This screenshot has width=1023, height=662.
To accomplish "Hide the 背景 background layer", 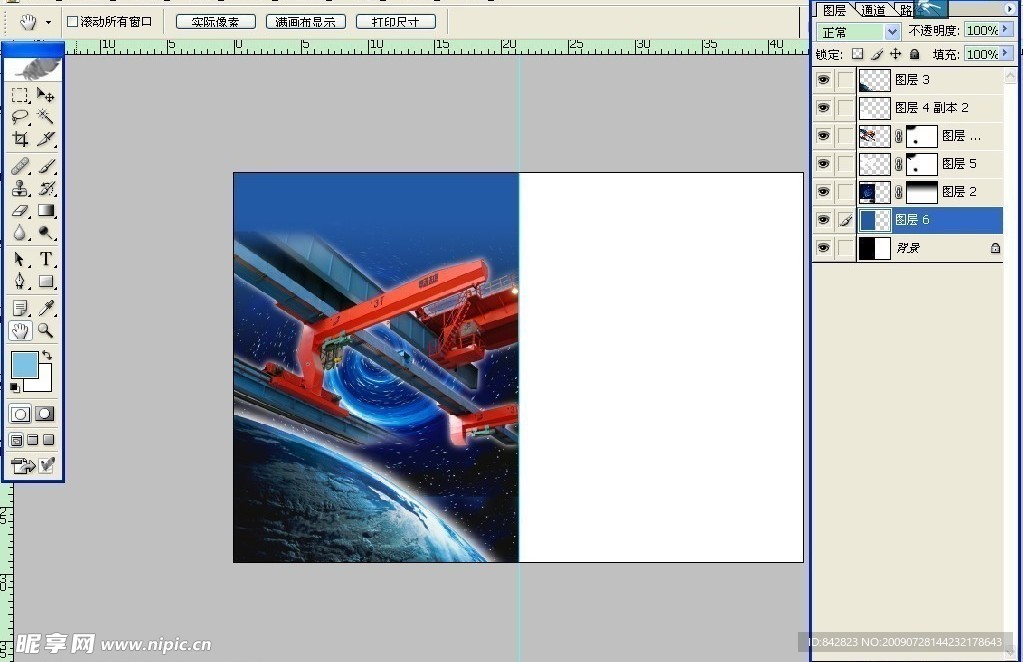I will click(823, 248).
